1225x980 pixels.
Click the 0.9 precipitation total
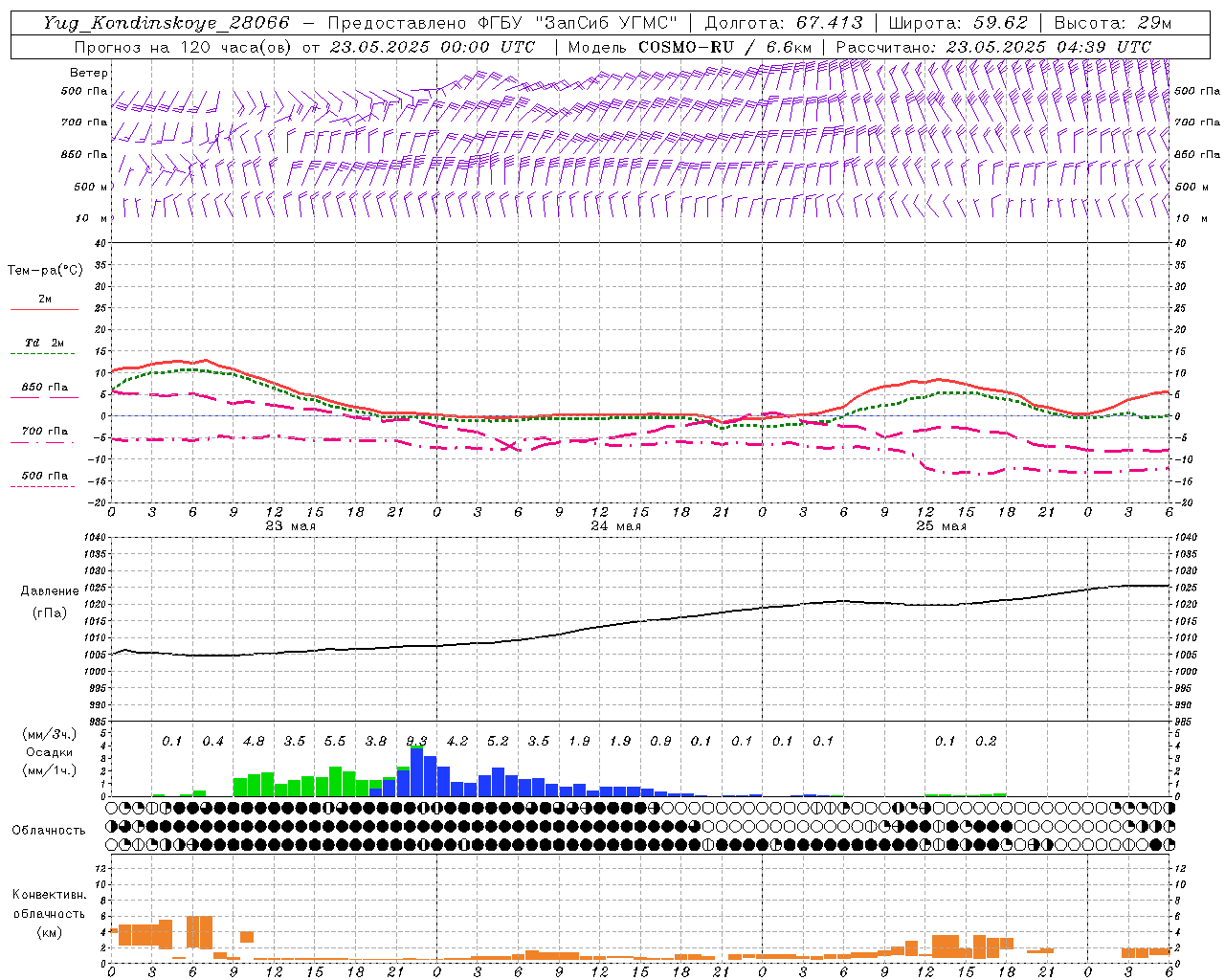click(660, 741)
